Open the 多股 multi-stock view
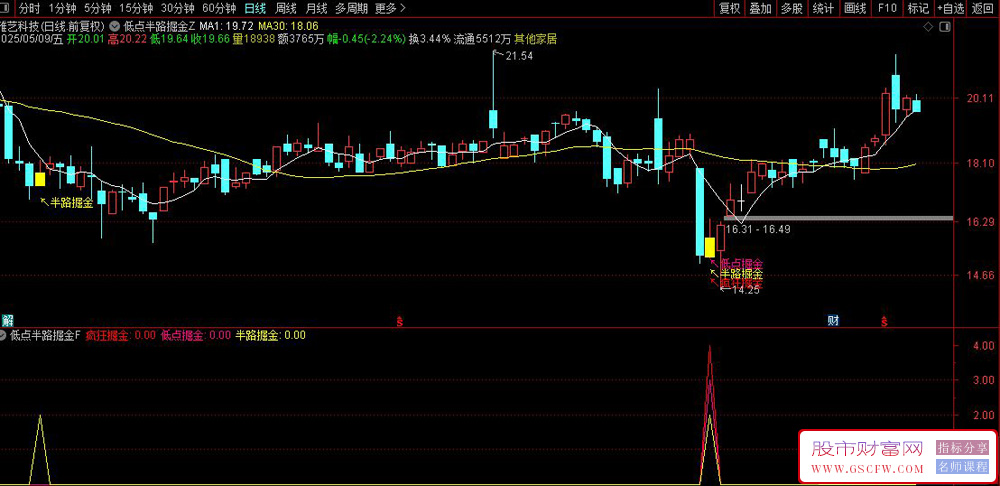The width and height of the screenshot is (1000, 486). click(x=791, y=8)
